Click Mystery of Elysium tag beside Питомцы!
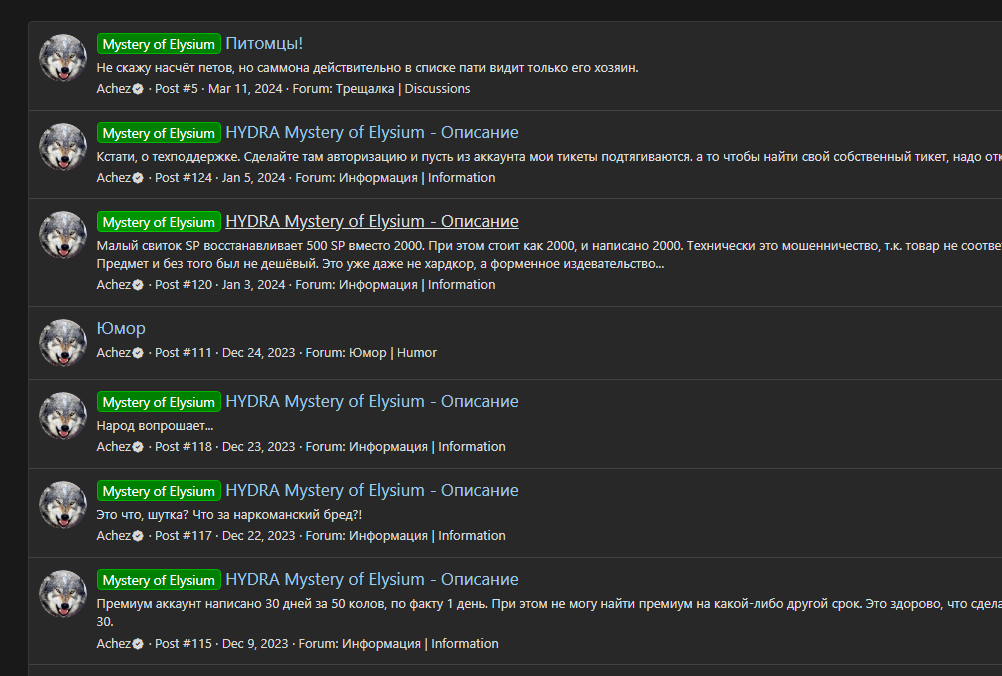The image size is (1002, 676). coord(158,45)
